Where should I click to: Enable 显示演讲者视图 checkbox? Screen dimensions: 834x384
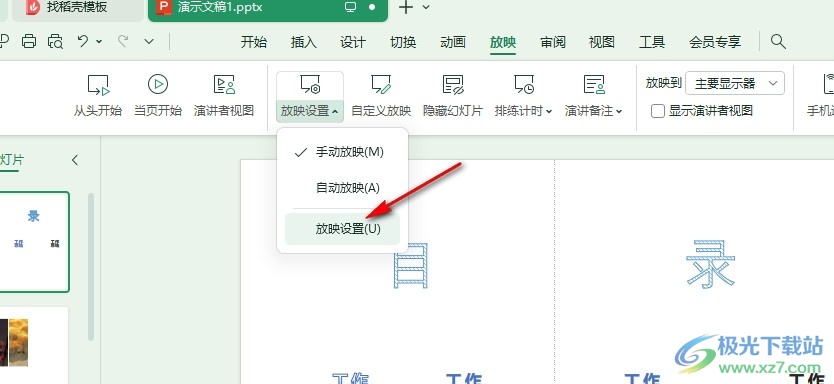coord(658,111)
